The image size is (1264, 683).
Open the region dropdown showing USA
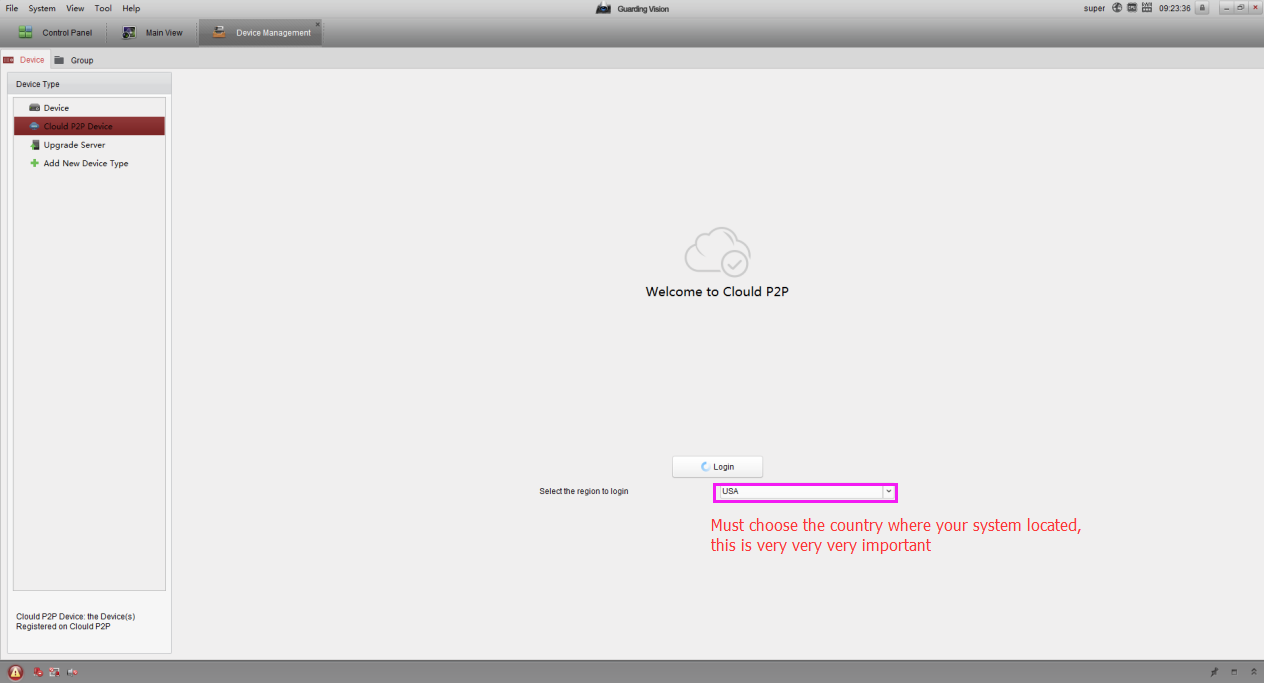[805, 492]
